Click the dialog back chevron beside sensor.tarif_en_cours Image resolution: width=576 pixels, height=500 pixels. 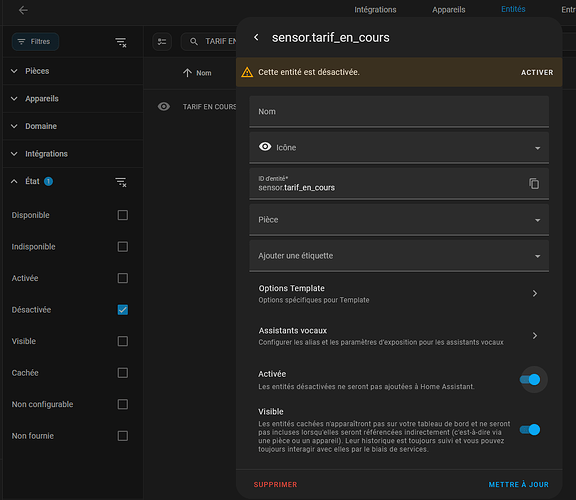coord(256,37)
